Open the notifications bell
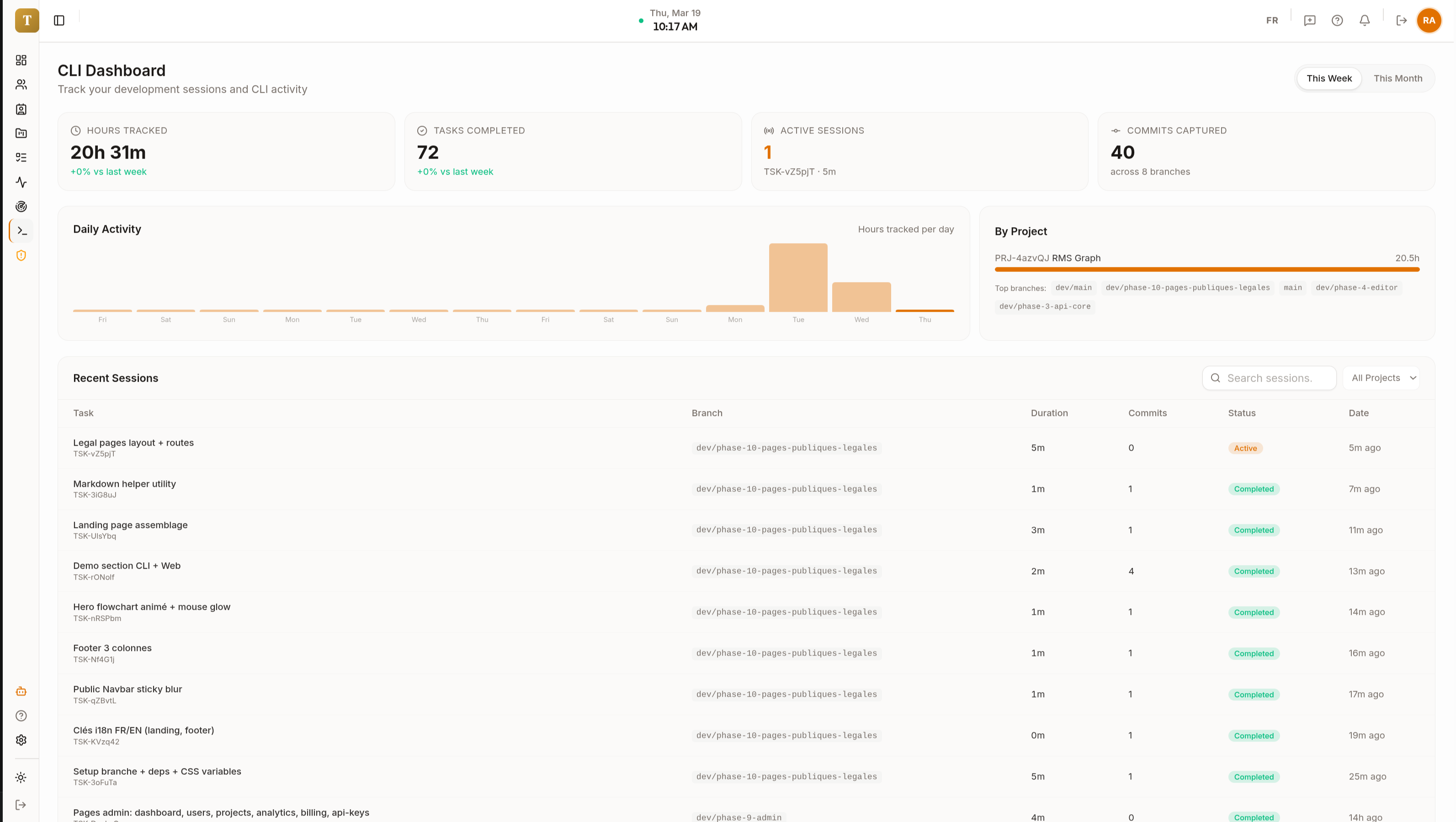The width and height of the screenshot is (1456, 822). pos(1364,21)
